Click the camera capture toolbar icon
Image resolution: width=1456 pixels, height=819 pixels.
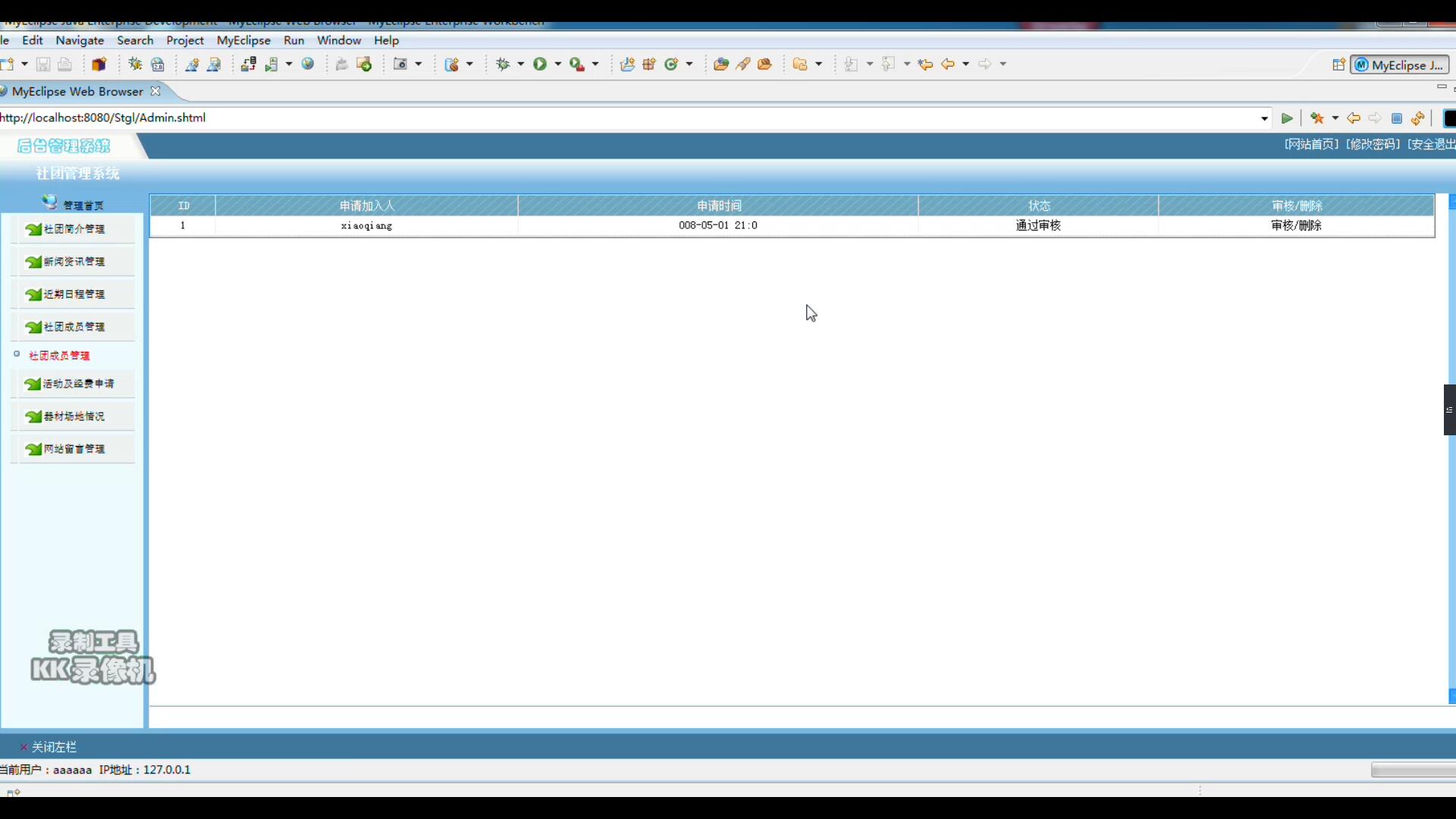tap(400, 64)
